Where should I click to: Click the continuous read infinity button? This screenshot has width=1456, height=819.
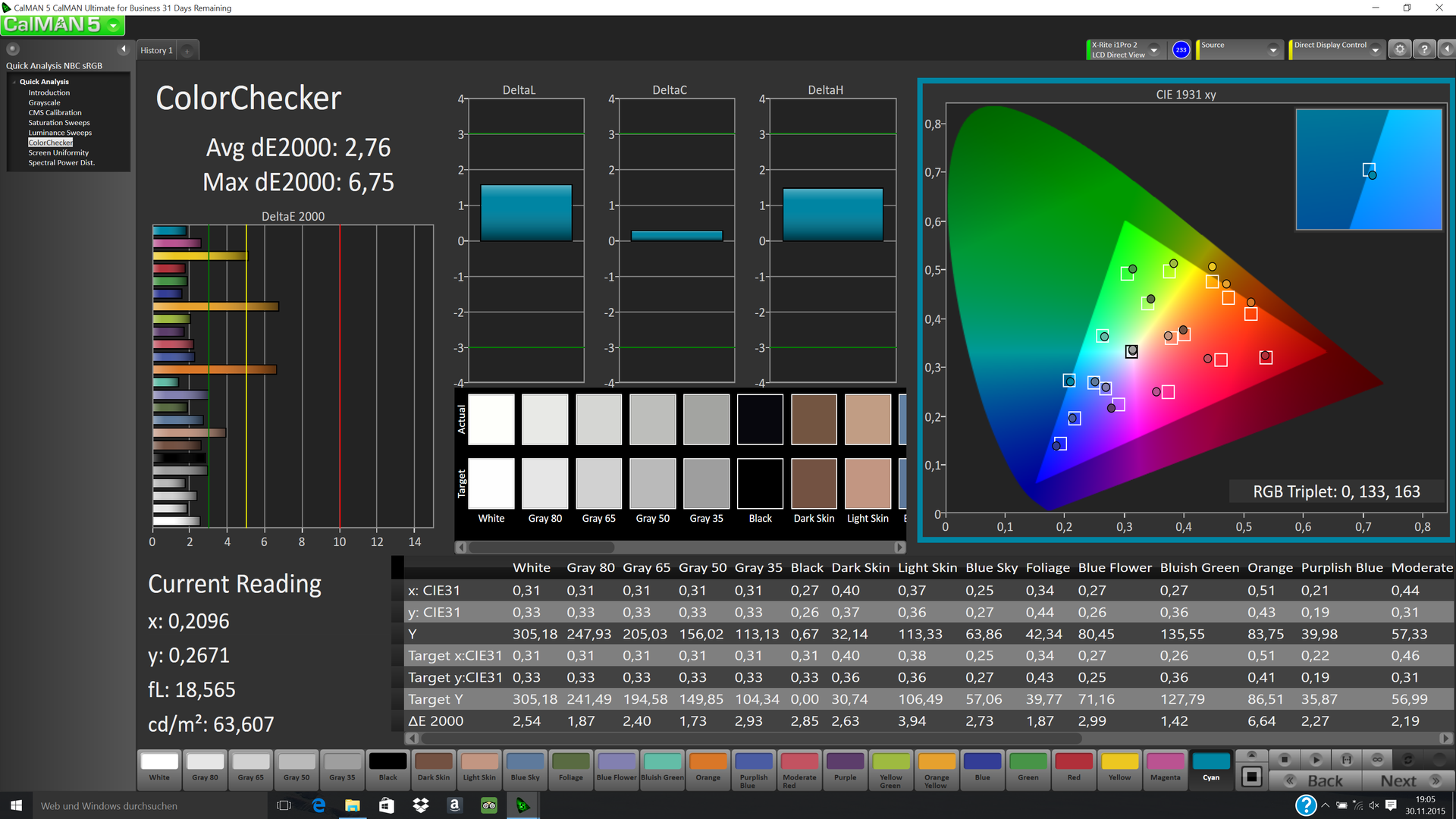pos(1377,759)
